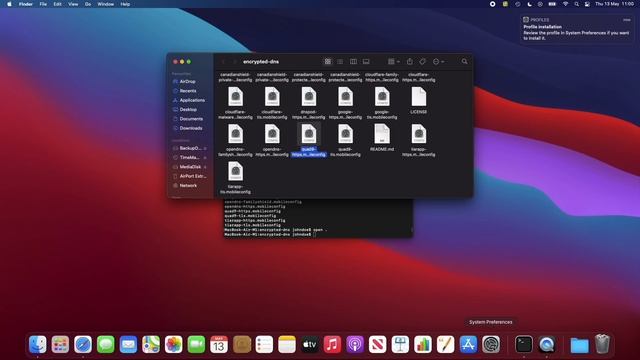This screenshot has width=640, height=360.
Task: Switch Finder to column view
Action: (353, 62)
